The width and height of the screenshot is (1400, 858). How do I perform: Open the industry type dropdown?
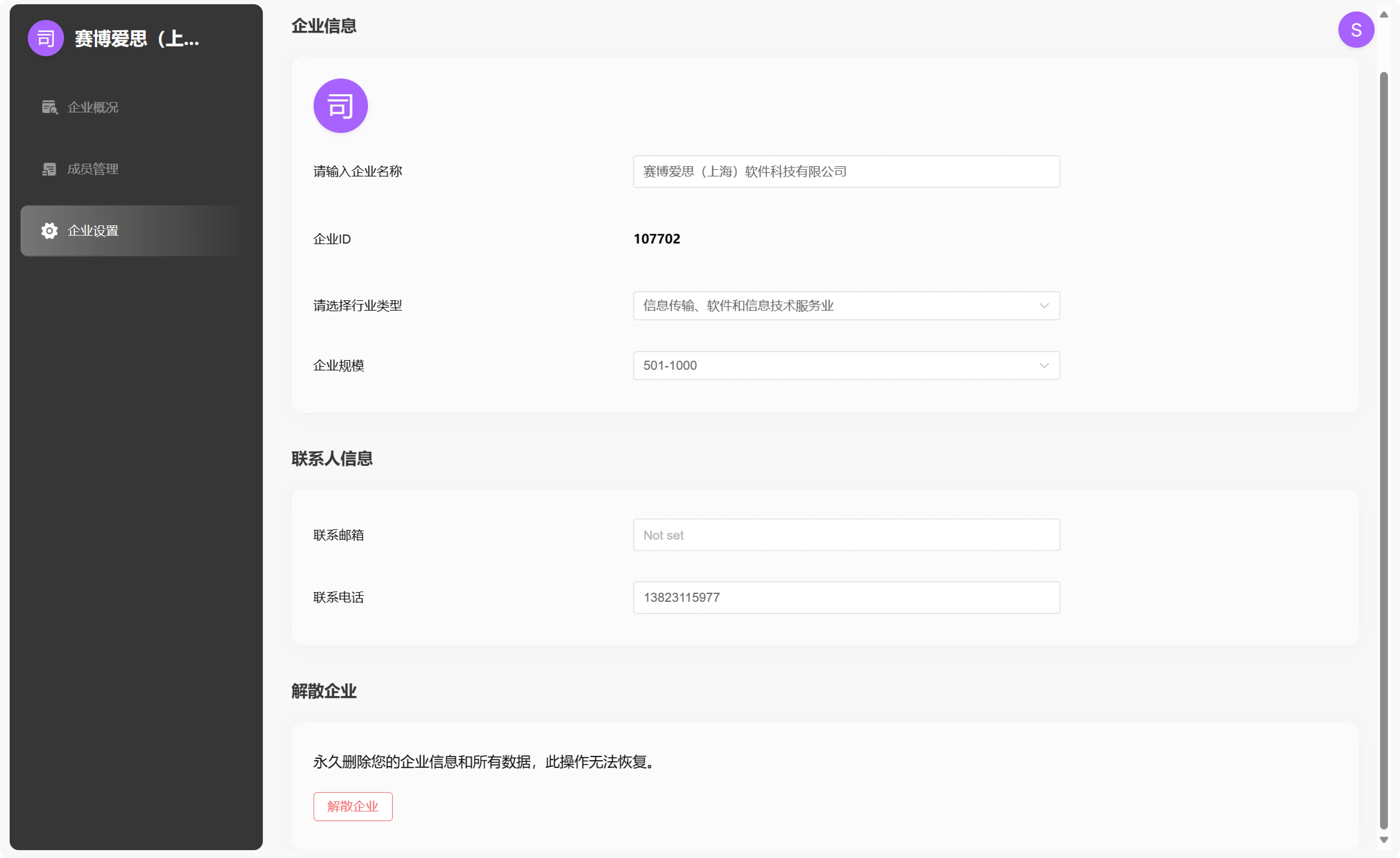tap(846, 306)
